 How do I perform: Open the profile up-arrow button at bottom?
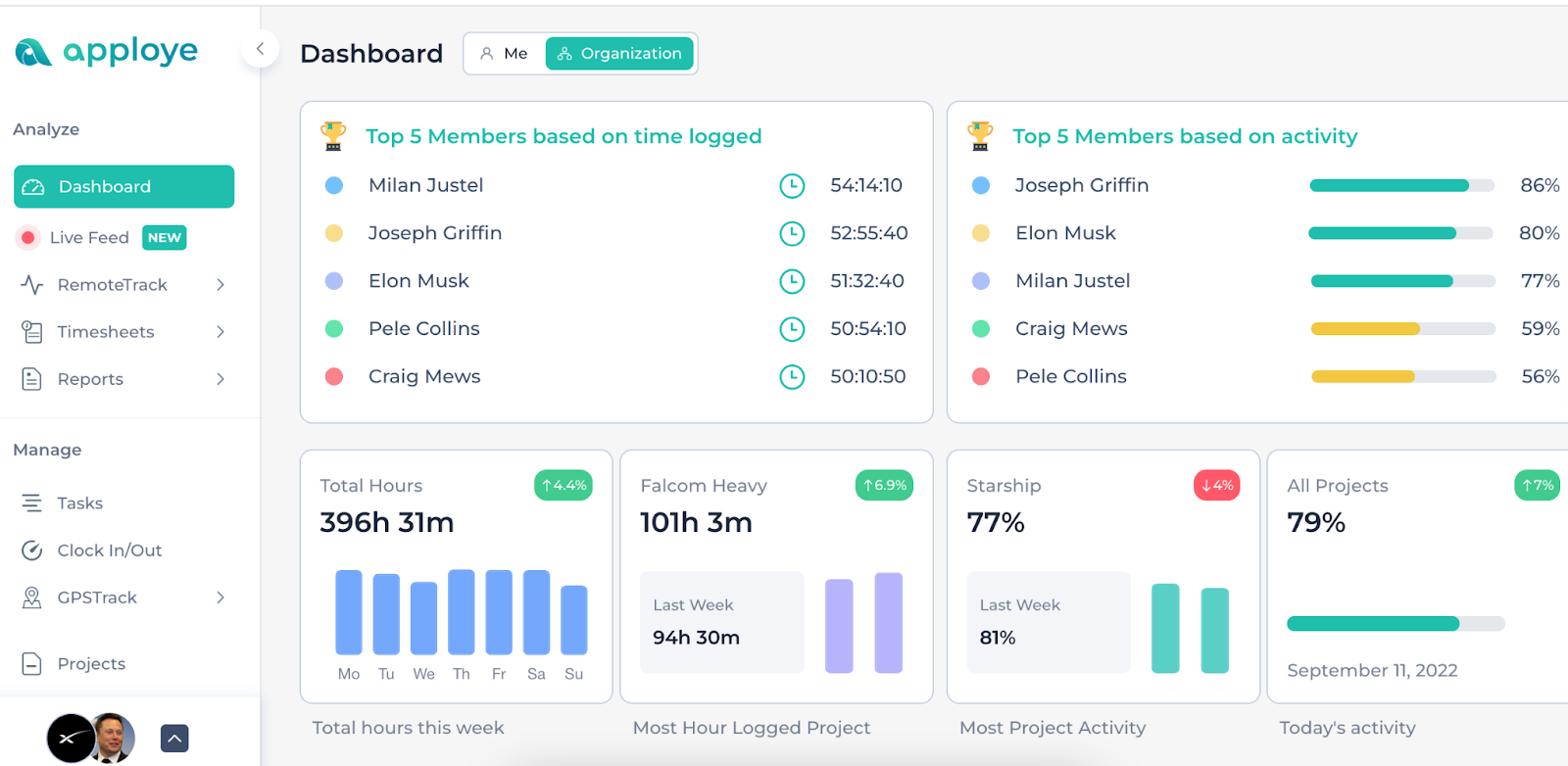[174, 738]
